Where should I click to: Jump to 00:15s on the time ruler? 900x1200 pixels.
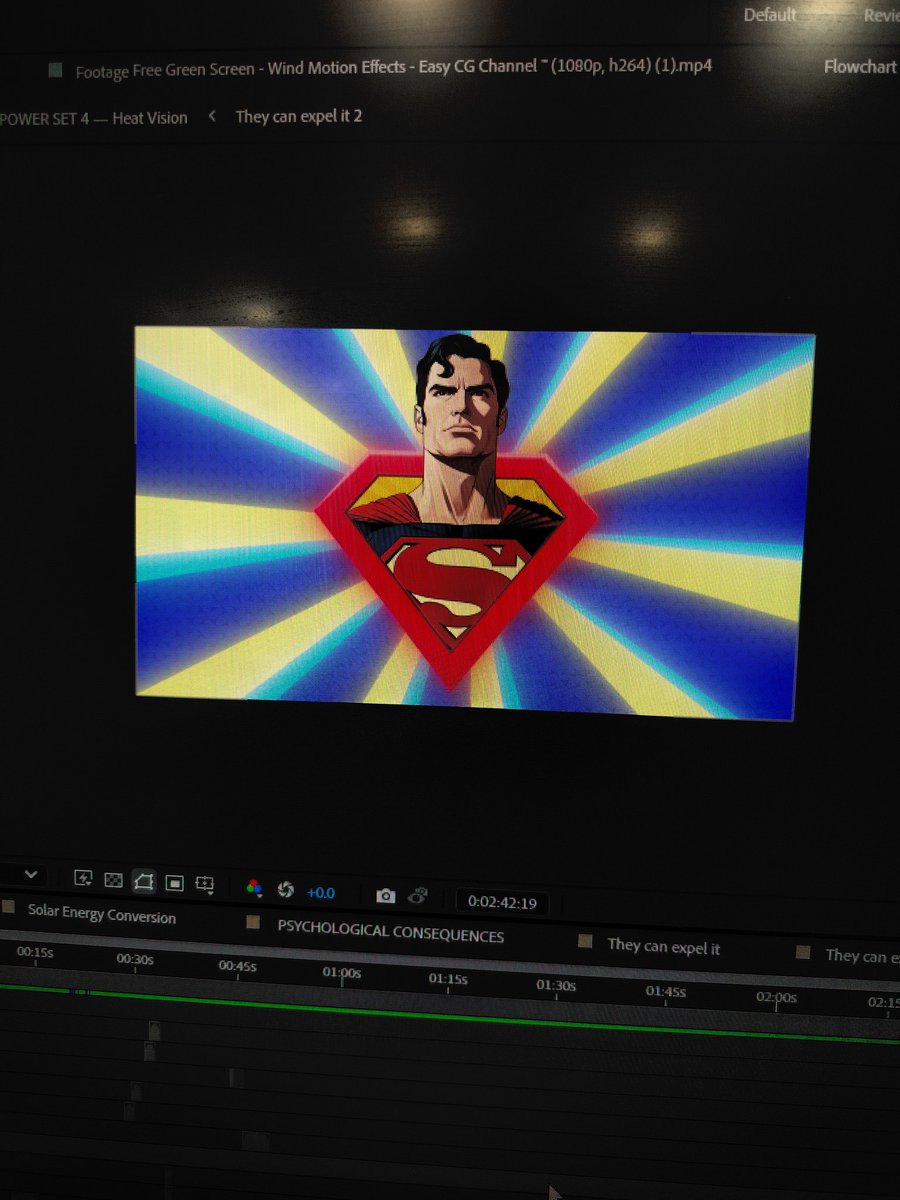35,953
